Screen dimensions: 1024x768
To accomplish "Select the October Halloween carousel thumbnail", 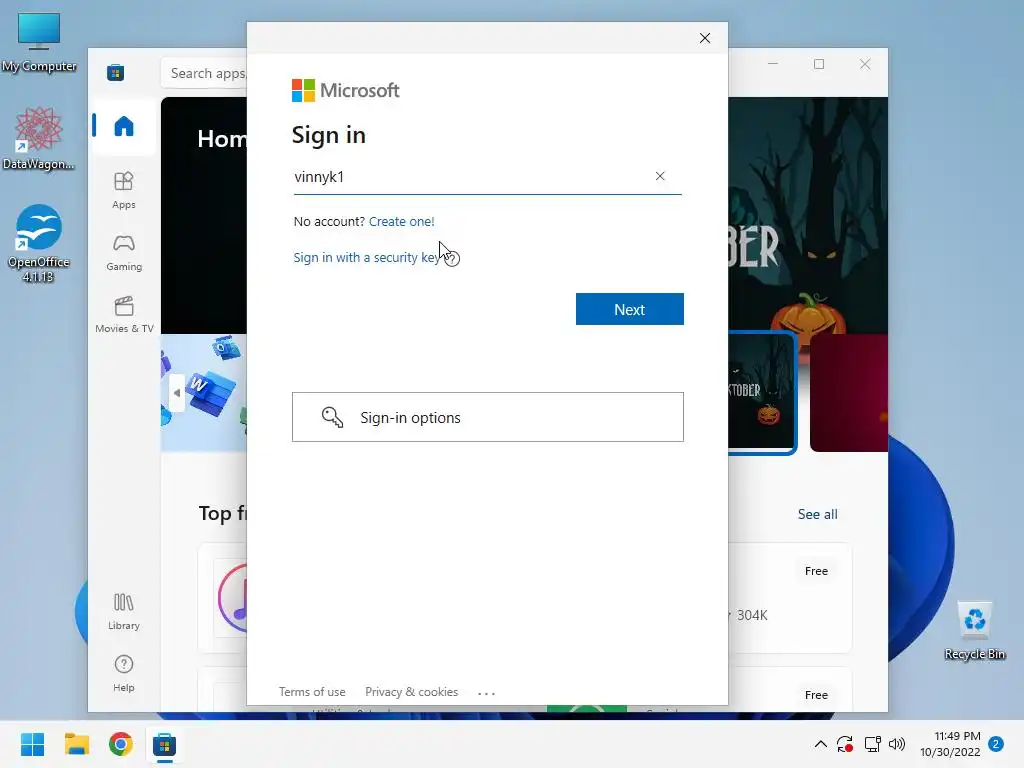I will [x=762, y=392].
